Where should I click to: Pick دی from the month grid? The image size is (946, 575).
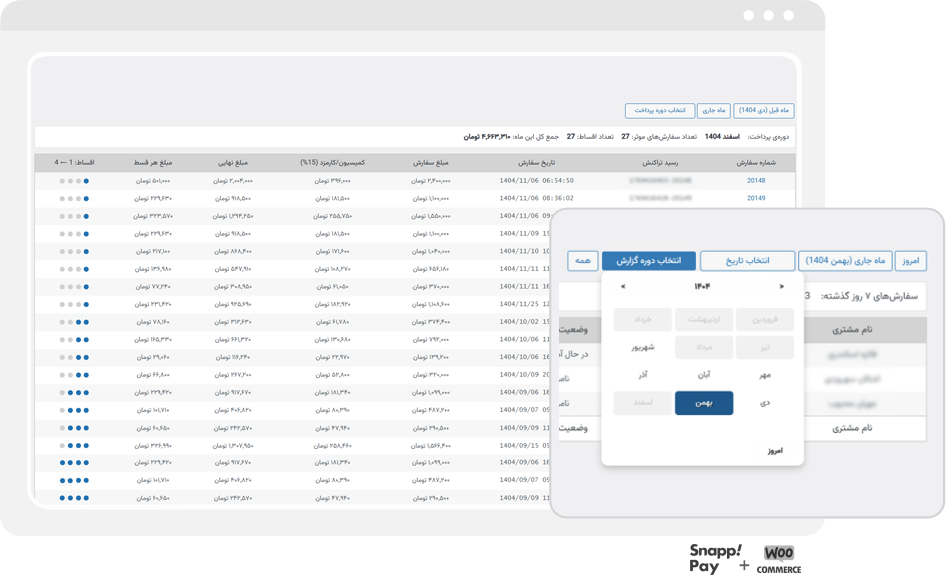[764, 403]
